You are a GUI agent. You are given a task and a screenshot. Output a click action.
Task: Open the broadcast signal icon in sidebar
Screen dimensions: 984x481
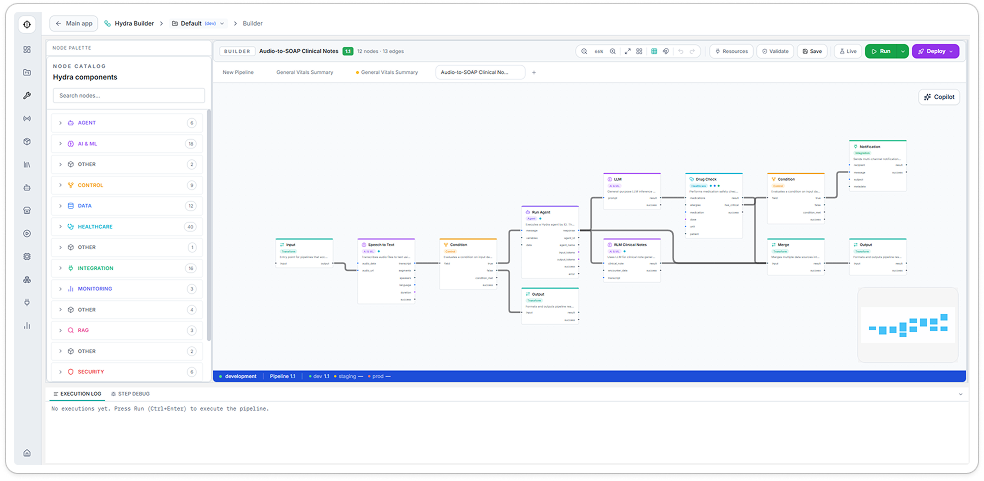click(27, 119)
